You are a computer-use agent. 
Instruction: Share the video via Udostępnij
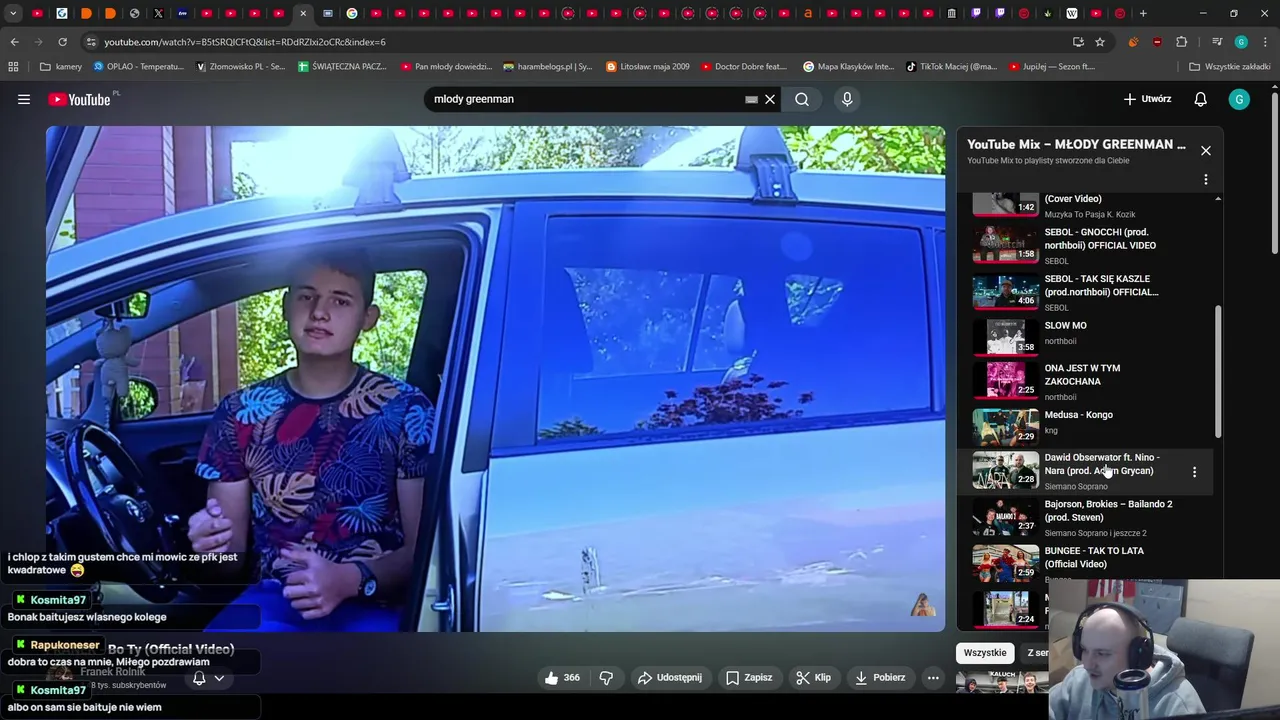point(670,677)
